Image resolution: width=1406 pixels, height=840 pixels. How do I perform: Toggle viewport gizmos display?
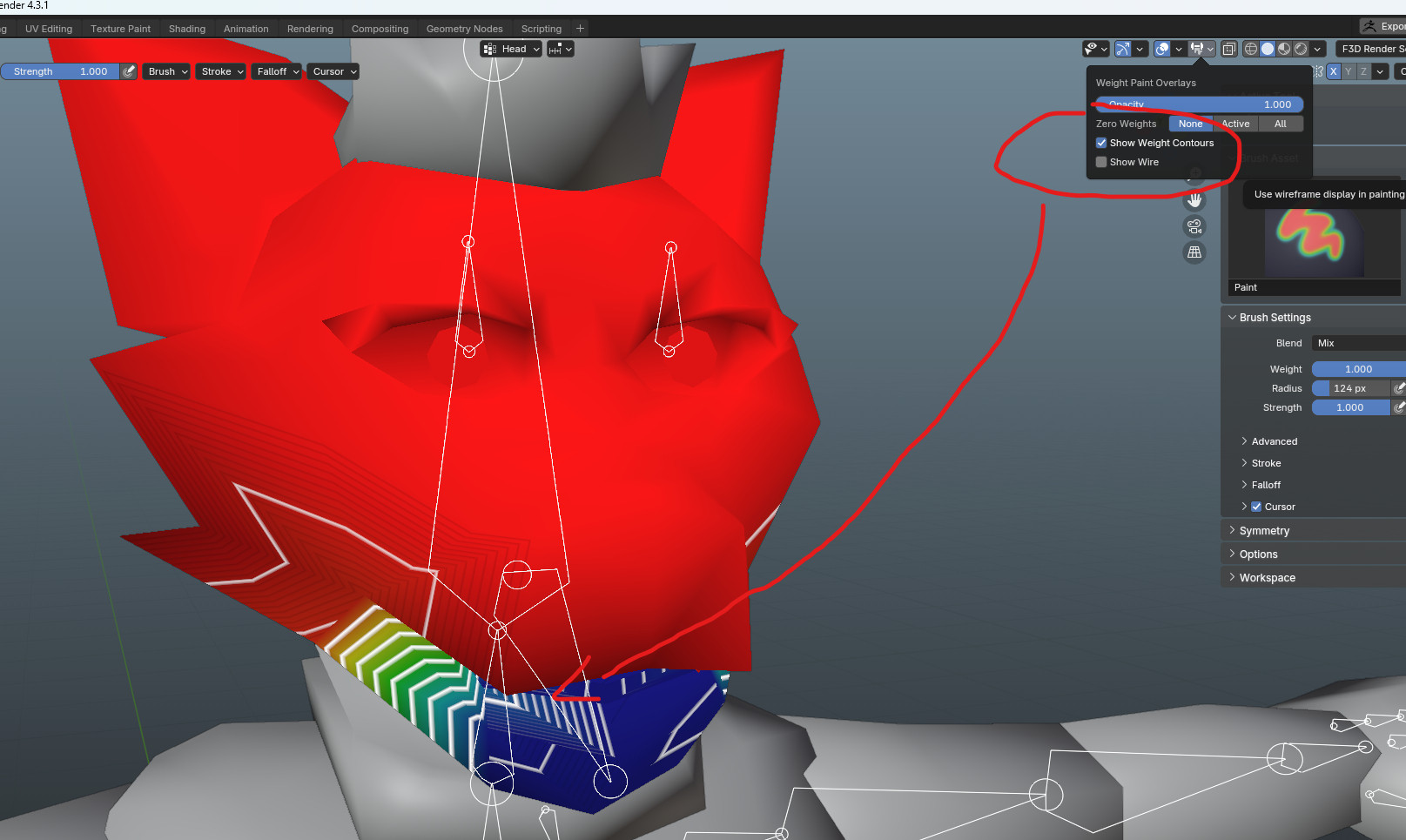[1123, 49]
